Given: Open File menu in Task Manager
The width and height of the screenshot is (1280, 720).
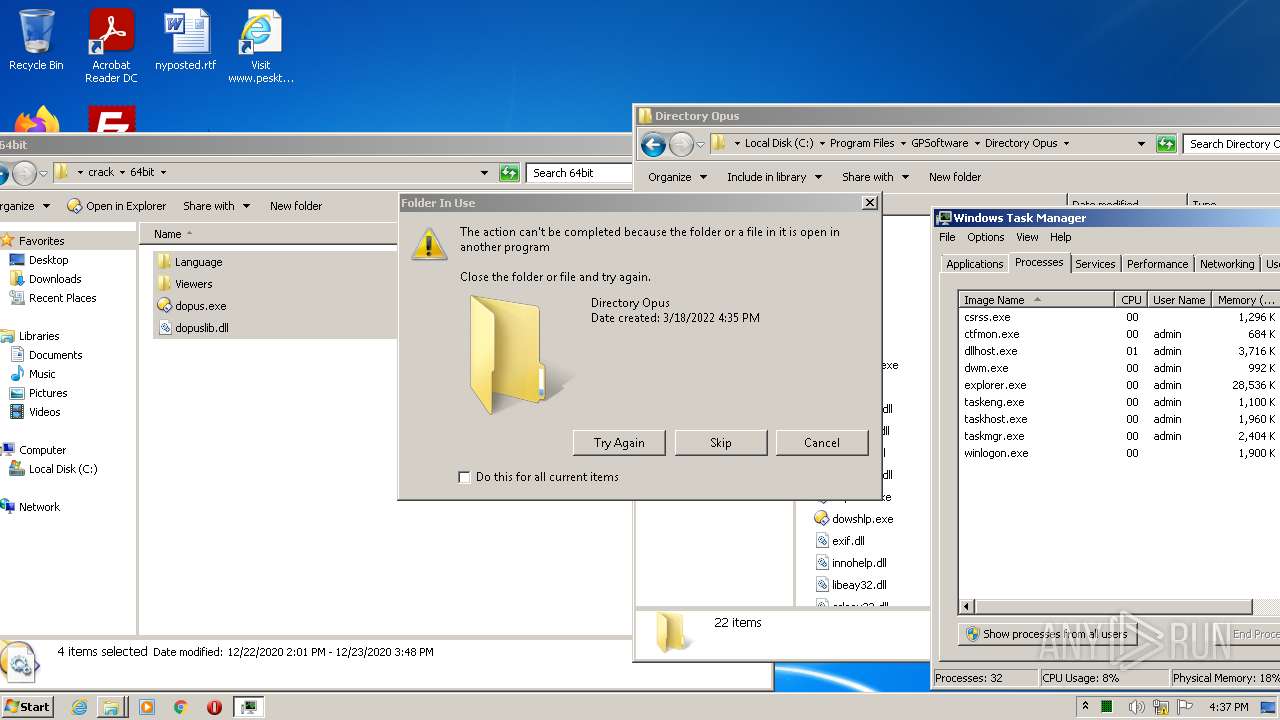Looking at the screenshot, I should 947,237.
